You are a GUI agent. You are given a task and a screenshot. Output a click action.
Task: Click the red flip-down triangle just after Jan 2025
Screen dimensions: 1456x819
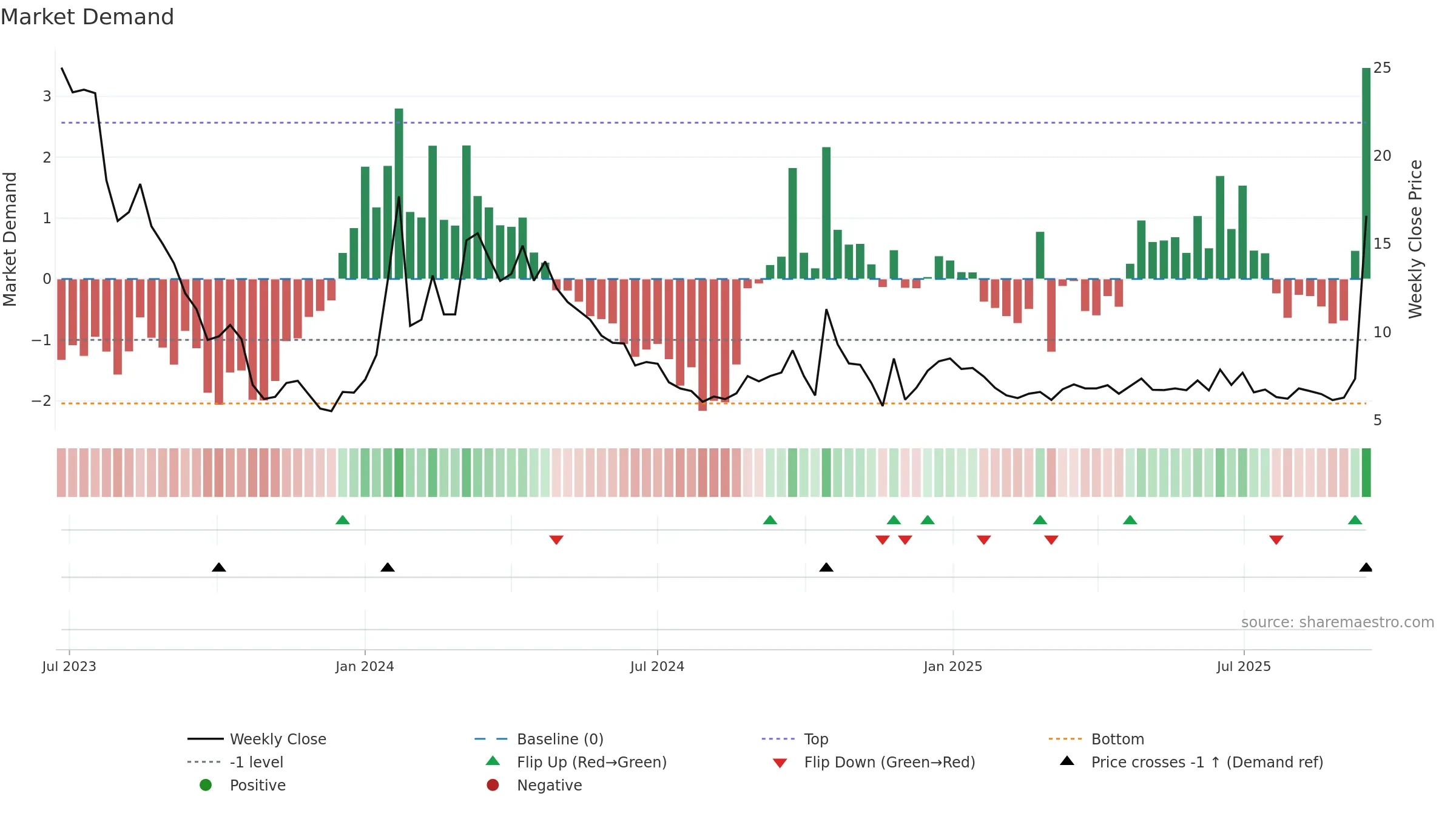[x=984, y=540]
